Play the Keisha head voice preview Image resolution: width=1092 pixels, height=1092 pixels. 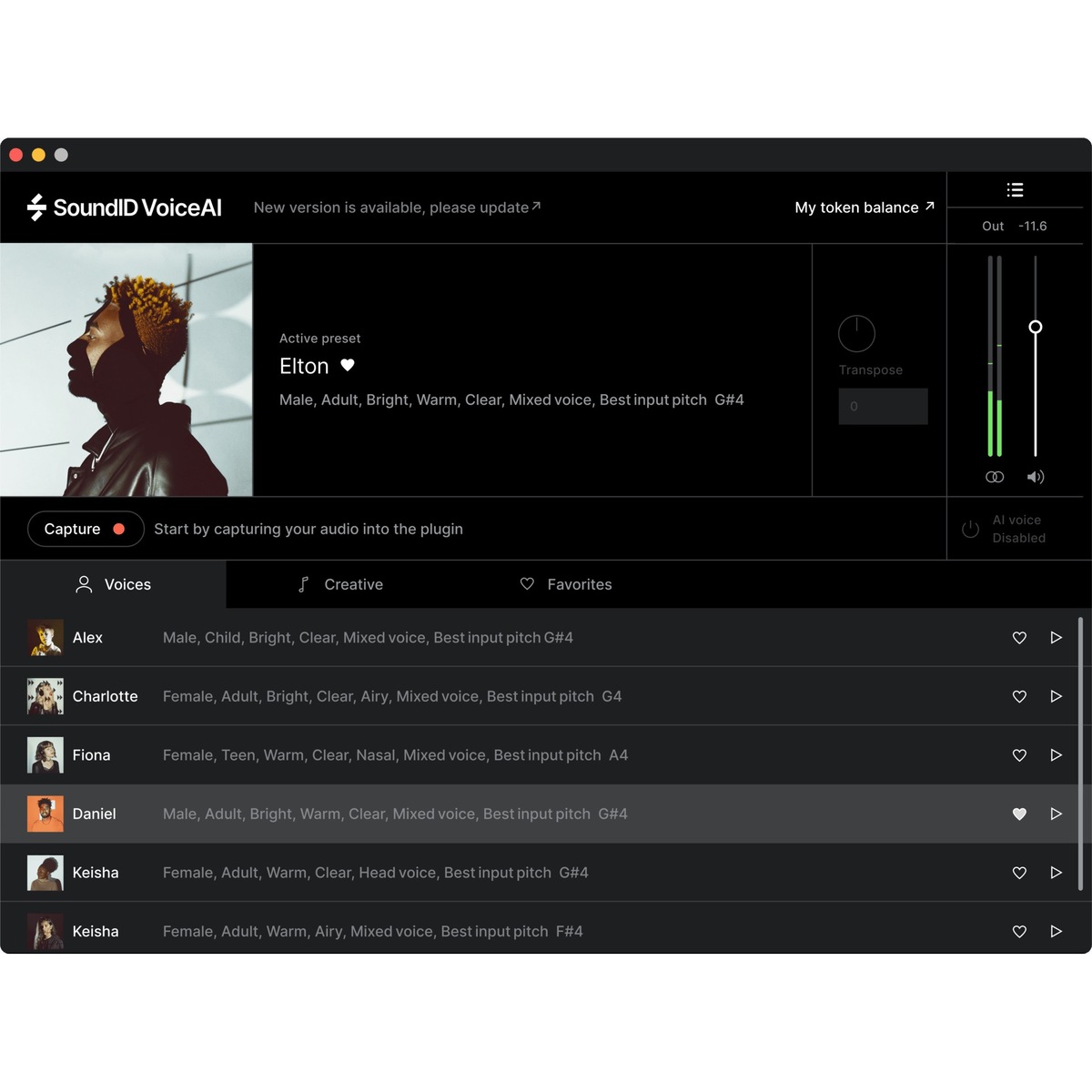click(1057, 873)
